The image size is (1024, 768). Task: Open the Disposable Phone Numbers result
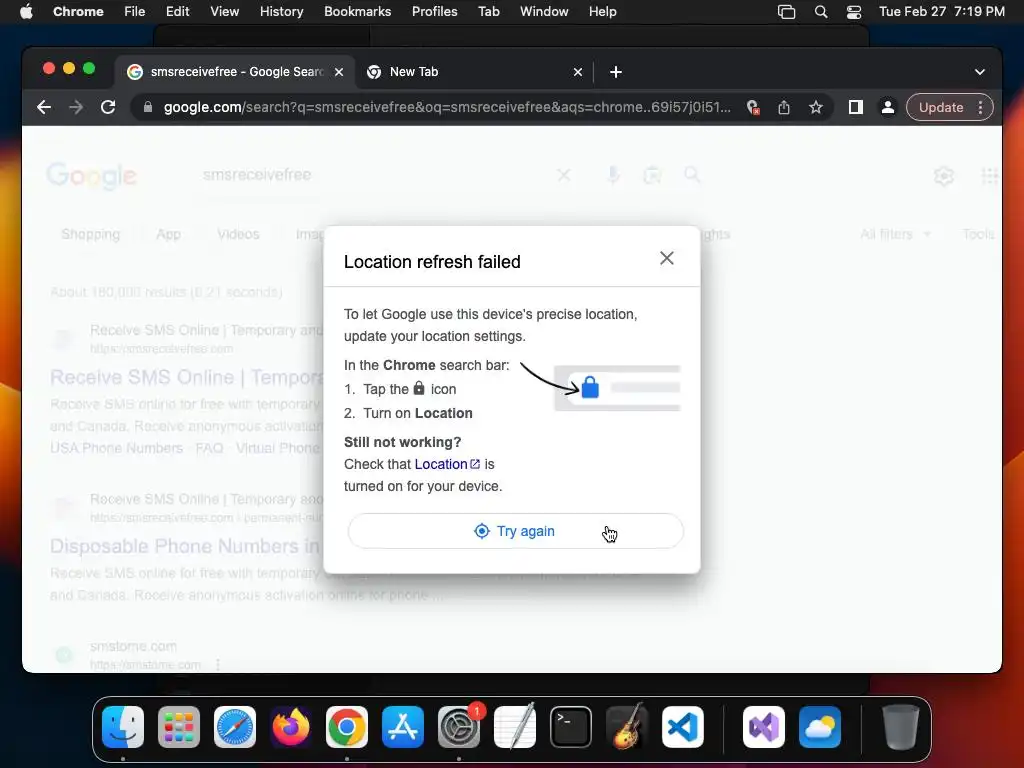click(185, 546)
